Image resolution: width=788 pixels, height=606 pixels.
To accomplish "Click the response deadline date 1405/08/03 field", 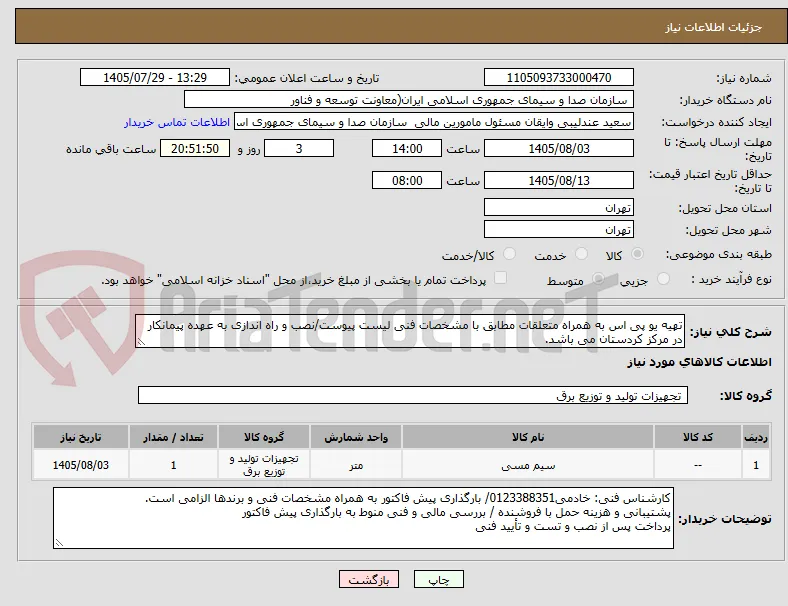I will tap(559, 148).
